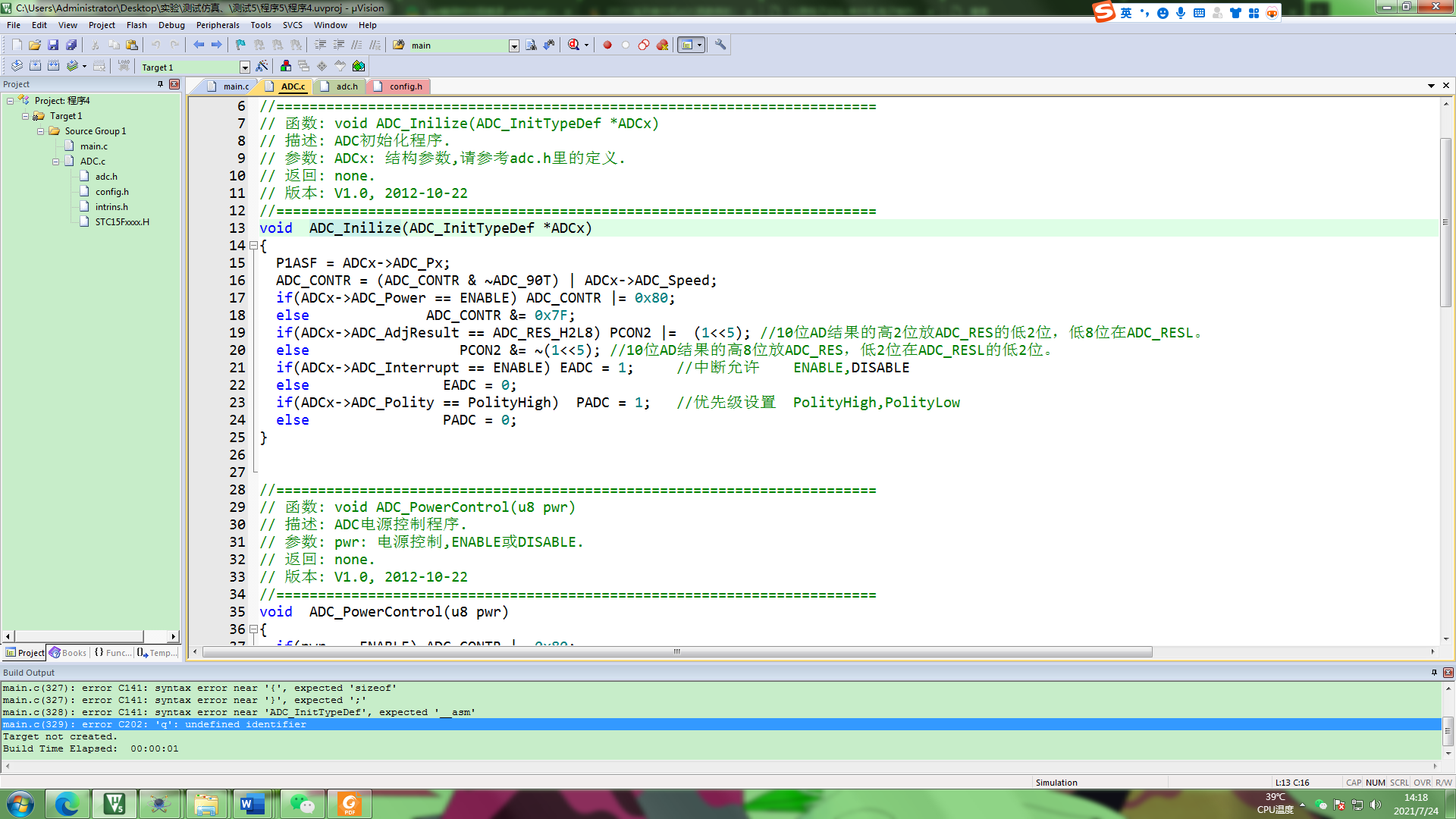Click the editor vertical scrollbar thumb
The height and width of the screenshot is (819, 1456).
(1446, 222)
